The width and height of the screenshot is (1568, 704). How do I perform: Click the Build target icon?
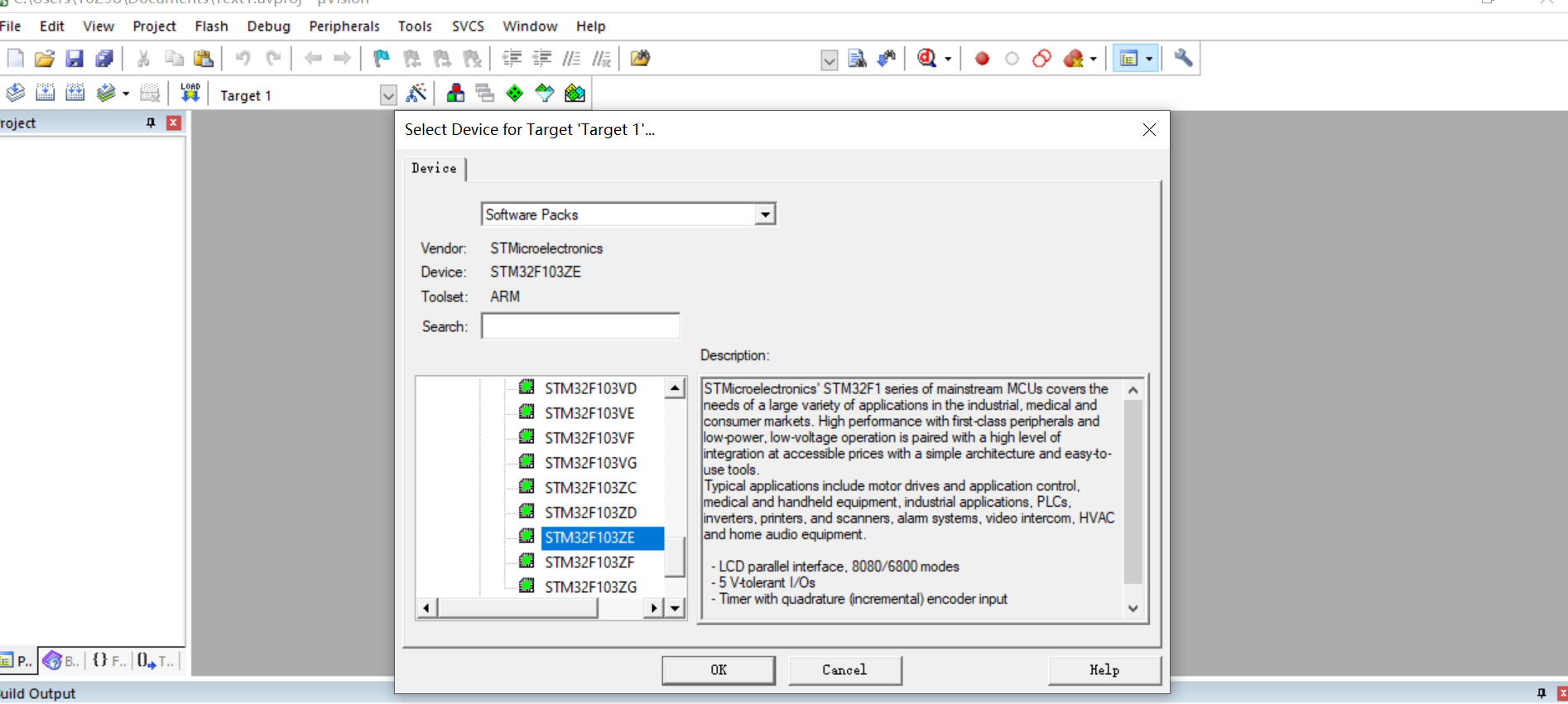46,93
